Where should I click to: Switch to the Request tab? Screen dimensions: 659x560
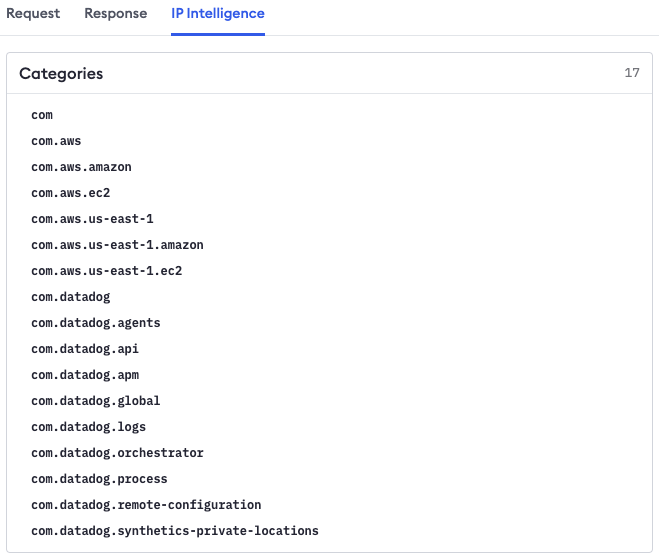pos(33,14)
